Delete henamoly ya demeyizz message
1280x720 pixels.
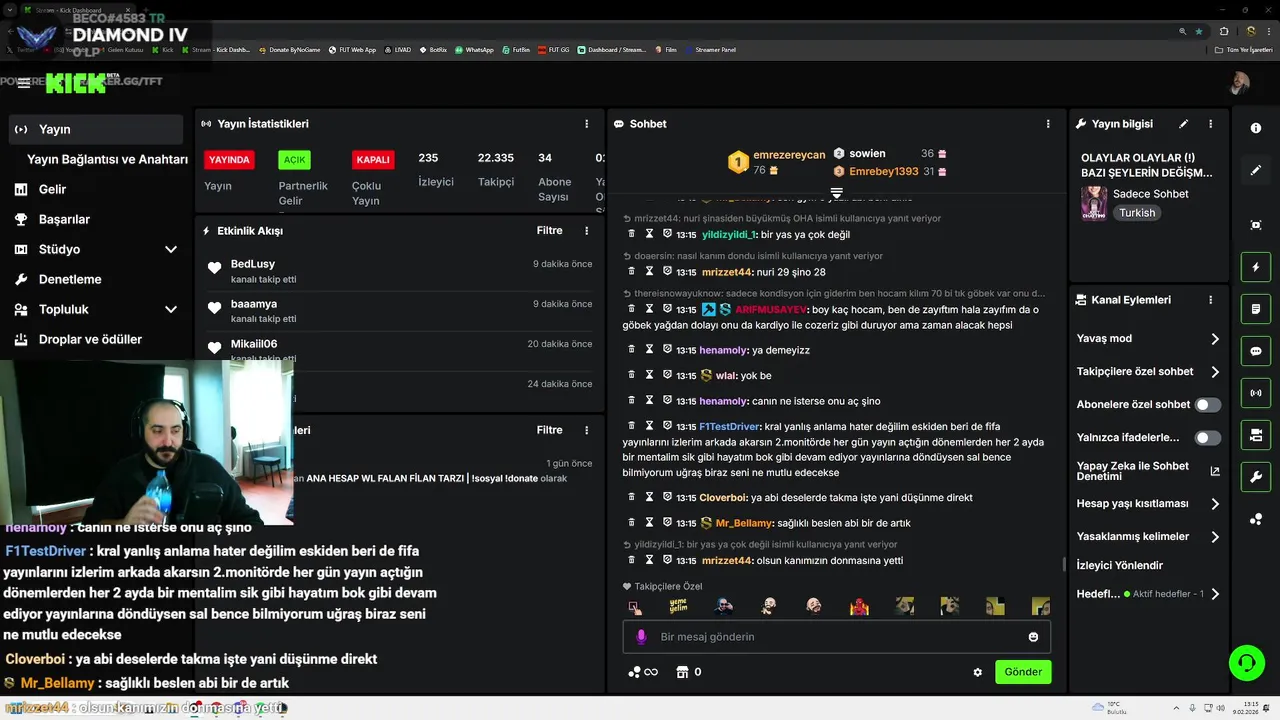point(631,350)
